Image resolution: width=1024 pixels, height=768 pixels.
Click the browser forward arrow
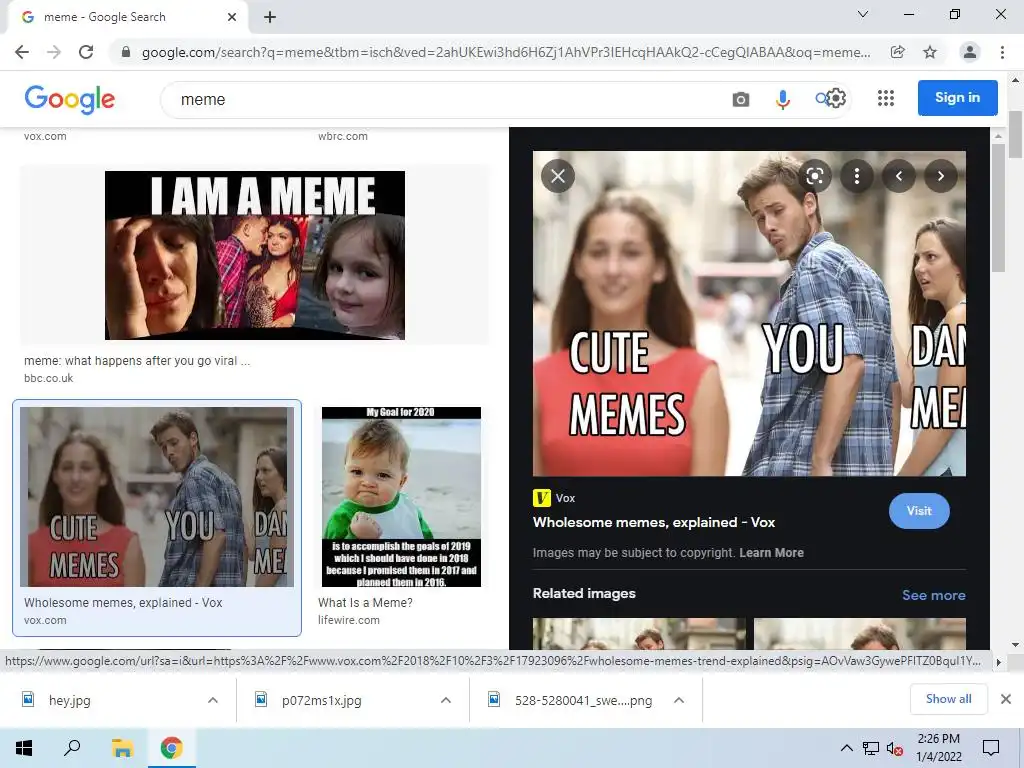pyautogui.click(x=54, y=52)
